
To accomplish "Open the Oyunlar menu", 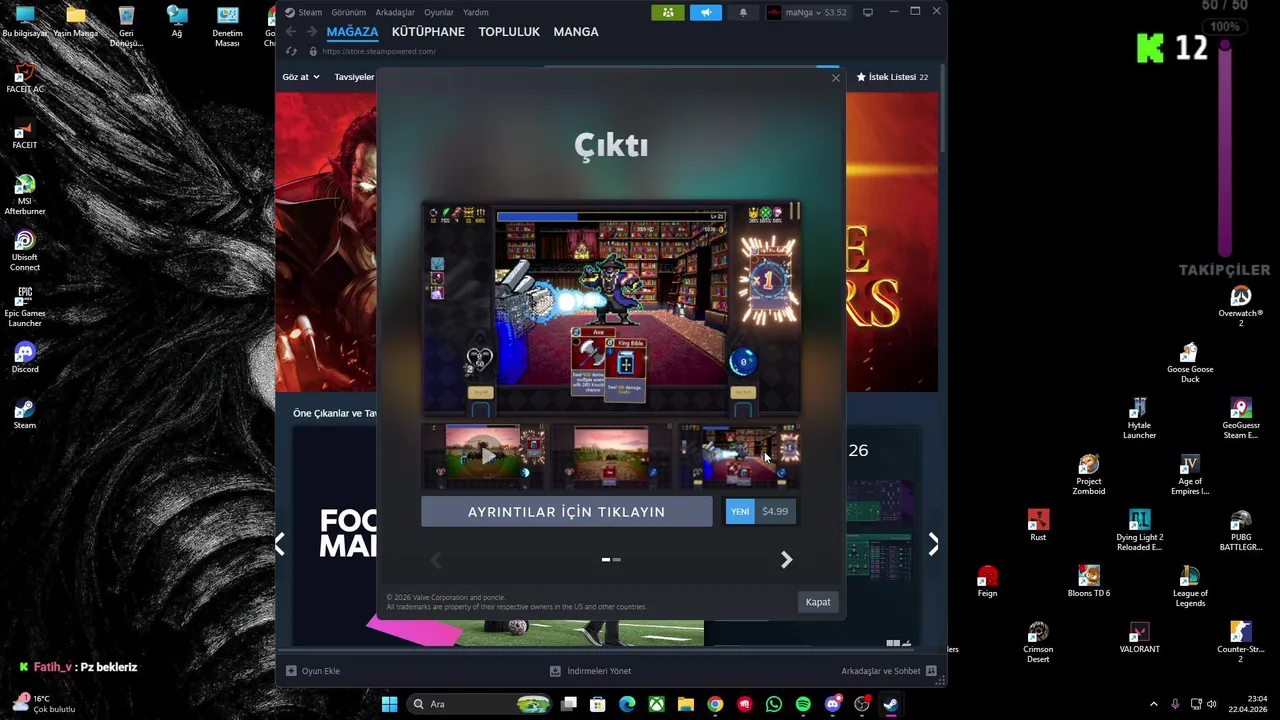I will pos(439,12).
